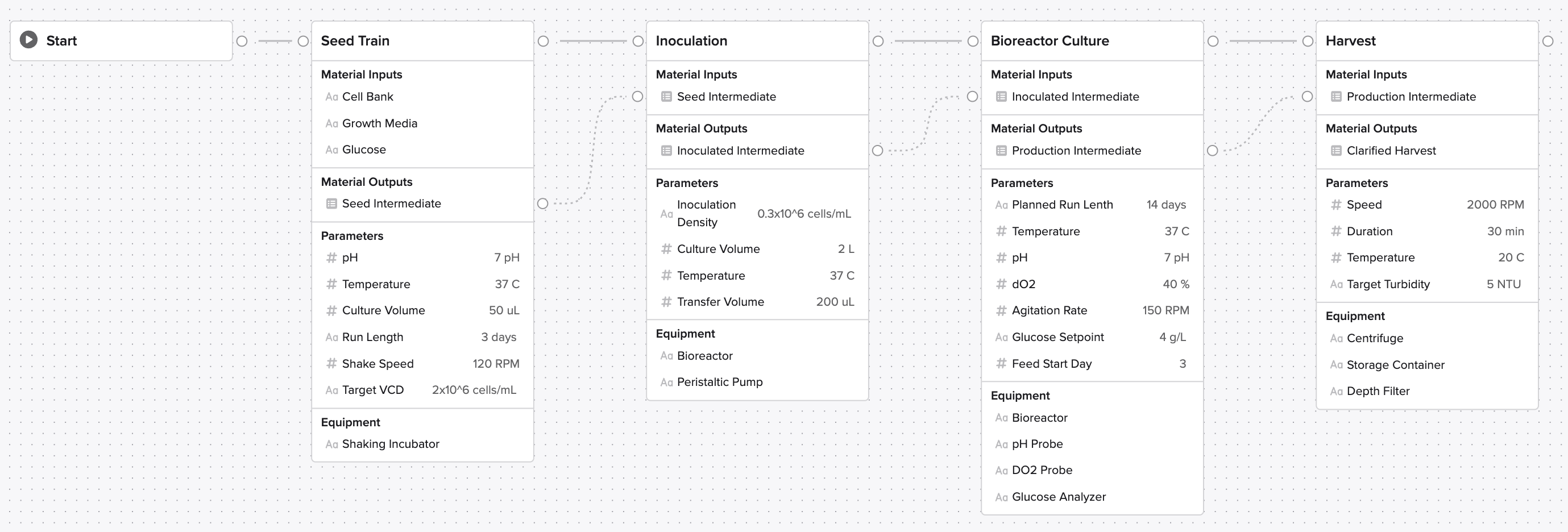The image size is (1568, 532).
Task: Click the table icon beside Seed Intermediate output
Action: [x=331, y=204]
